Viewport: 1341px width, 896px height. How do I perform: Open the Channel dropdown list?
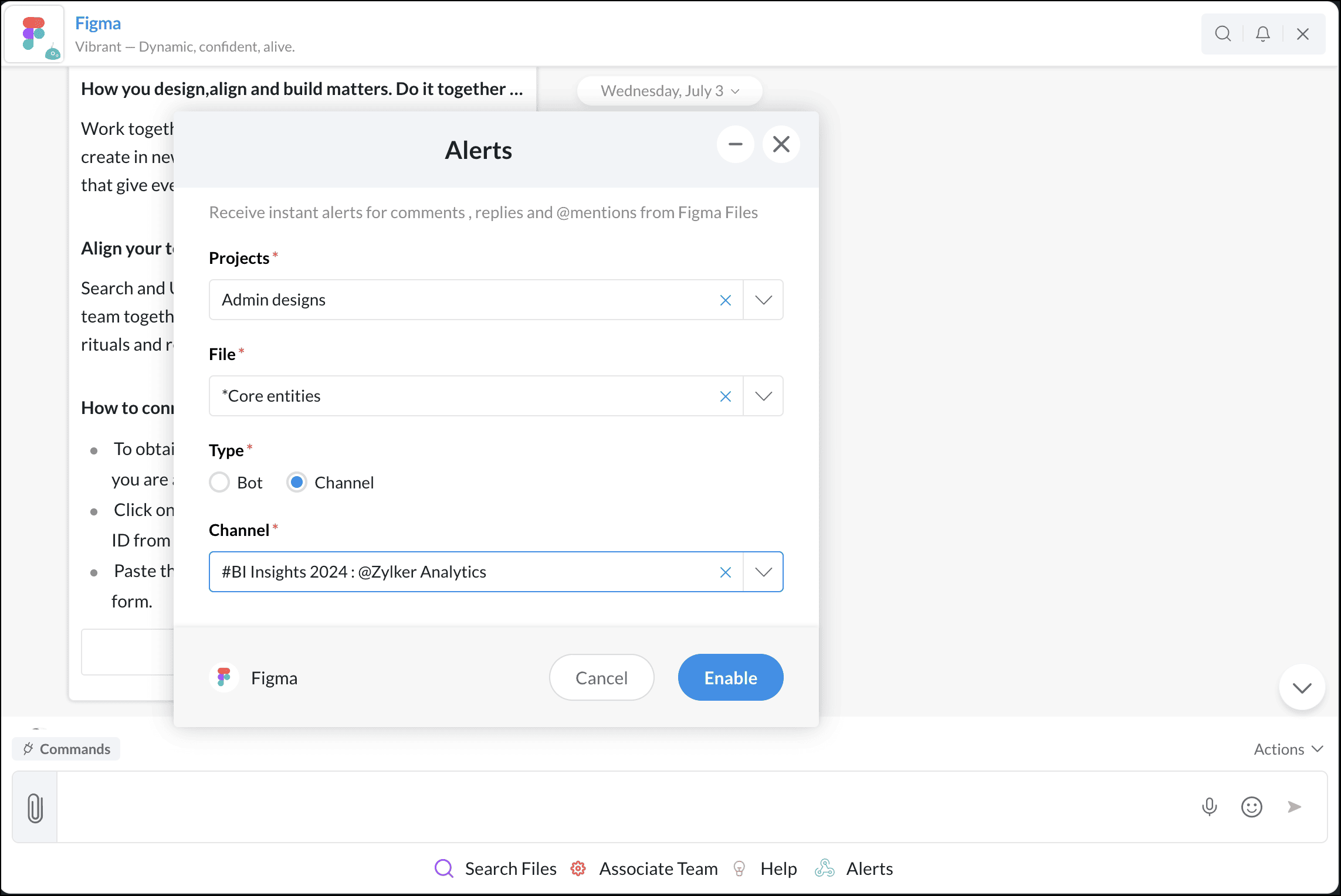pyautogui.click(x=763, y=572)
